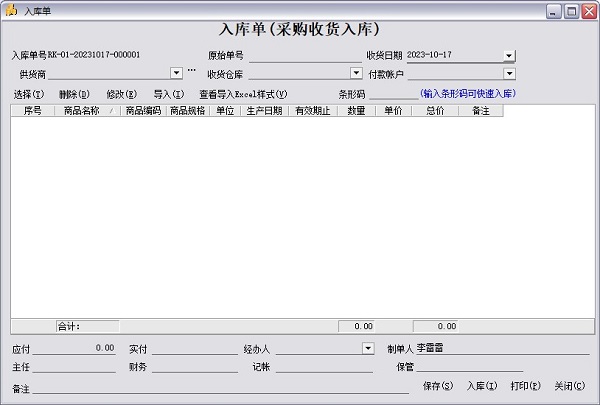Click the 合计 summary cell
The image size is (600, 405).
[88, 327]
